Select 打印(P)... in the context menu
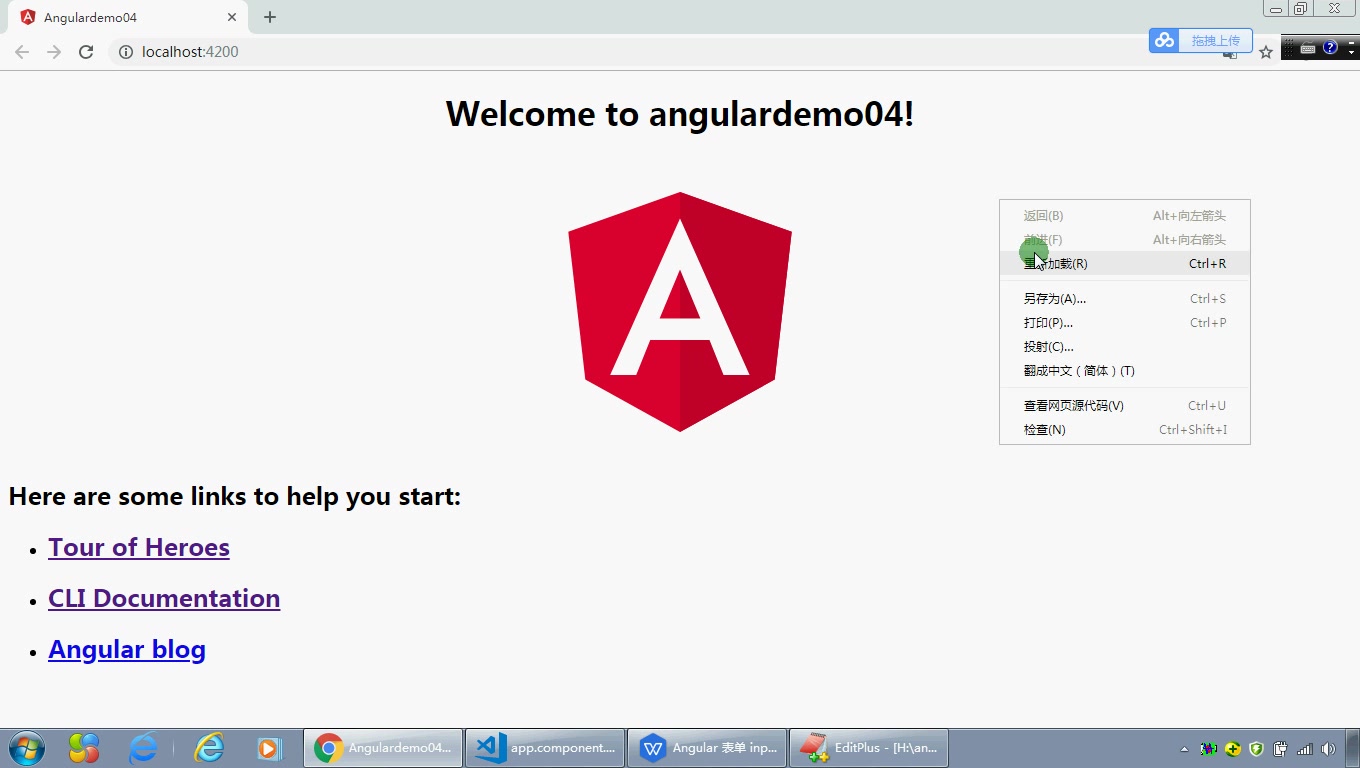 tap(1125, 323)
